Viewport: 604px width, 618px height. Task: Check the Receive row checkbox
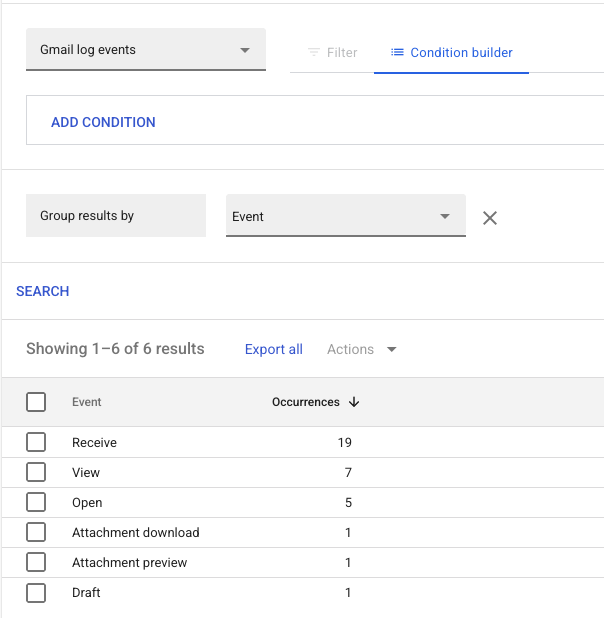[36, 442]
